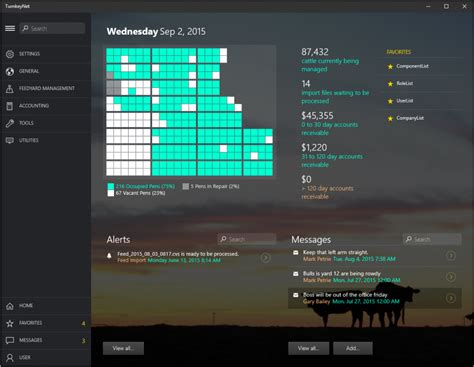Screen dimensions: 474x367
Task: Click the Feedyard Management icon
Action: pyautogui.click(x=10, y=89)
